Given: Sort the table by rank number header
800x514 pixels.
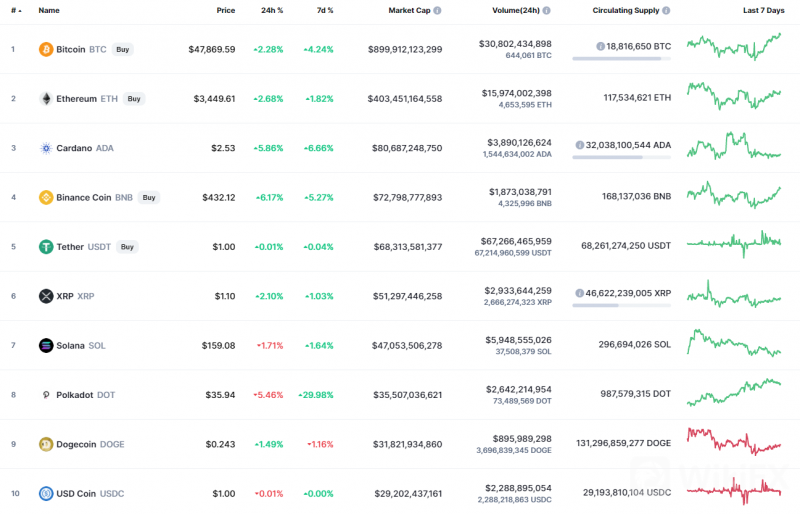Looking at the screenshot, I should point(13,10).
